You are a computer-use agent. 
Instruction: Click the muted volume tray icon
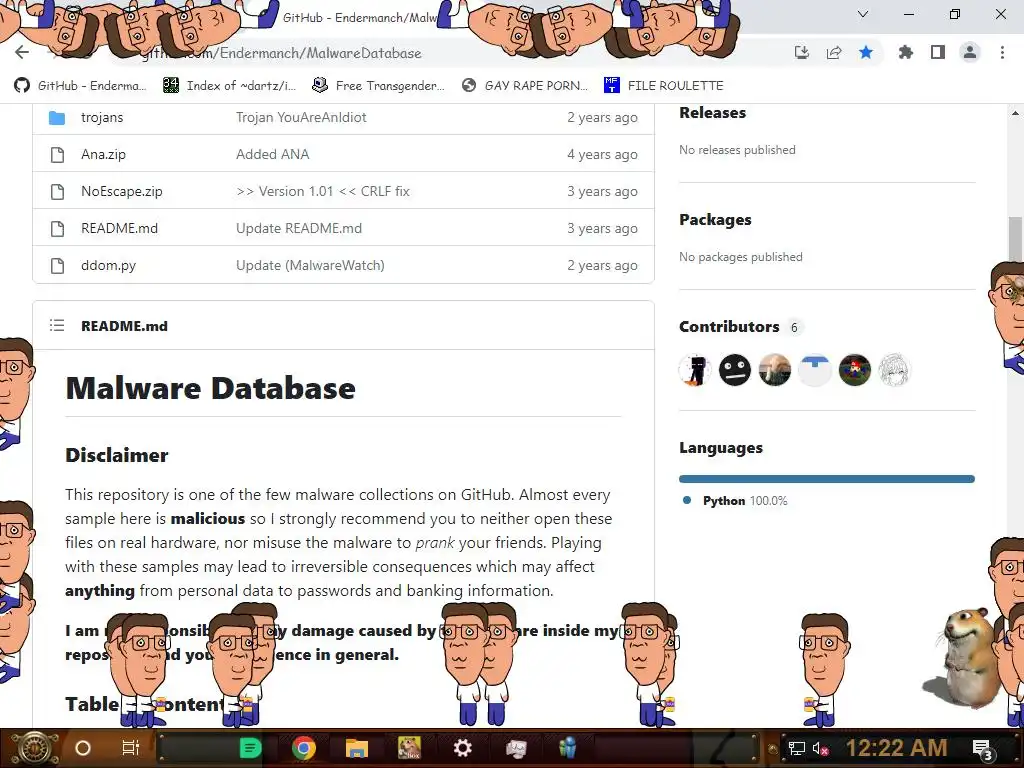(820, 749)
